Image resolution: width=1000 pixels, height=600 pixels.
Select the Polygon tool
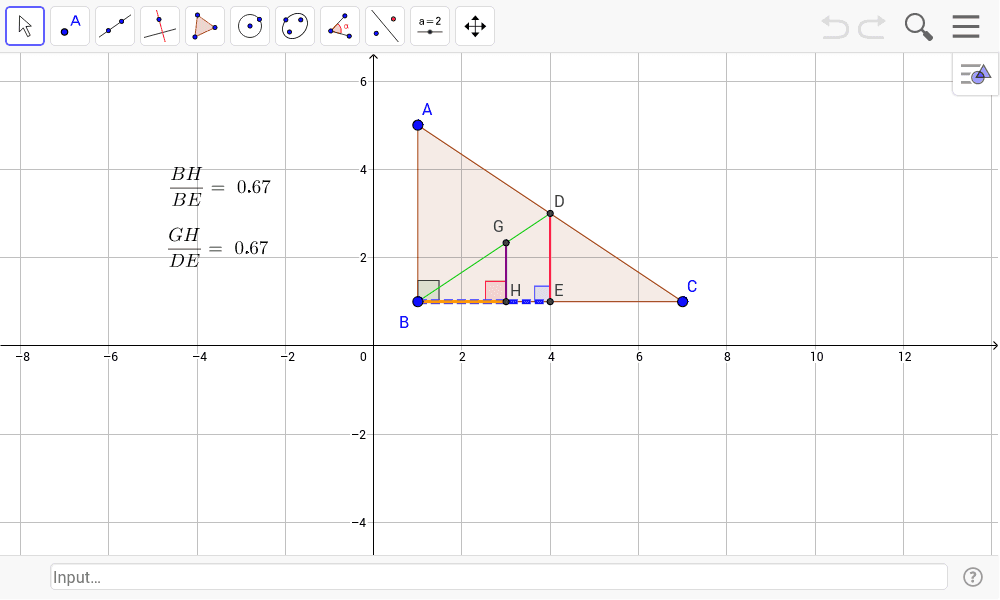click(x=204, y=25)
